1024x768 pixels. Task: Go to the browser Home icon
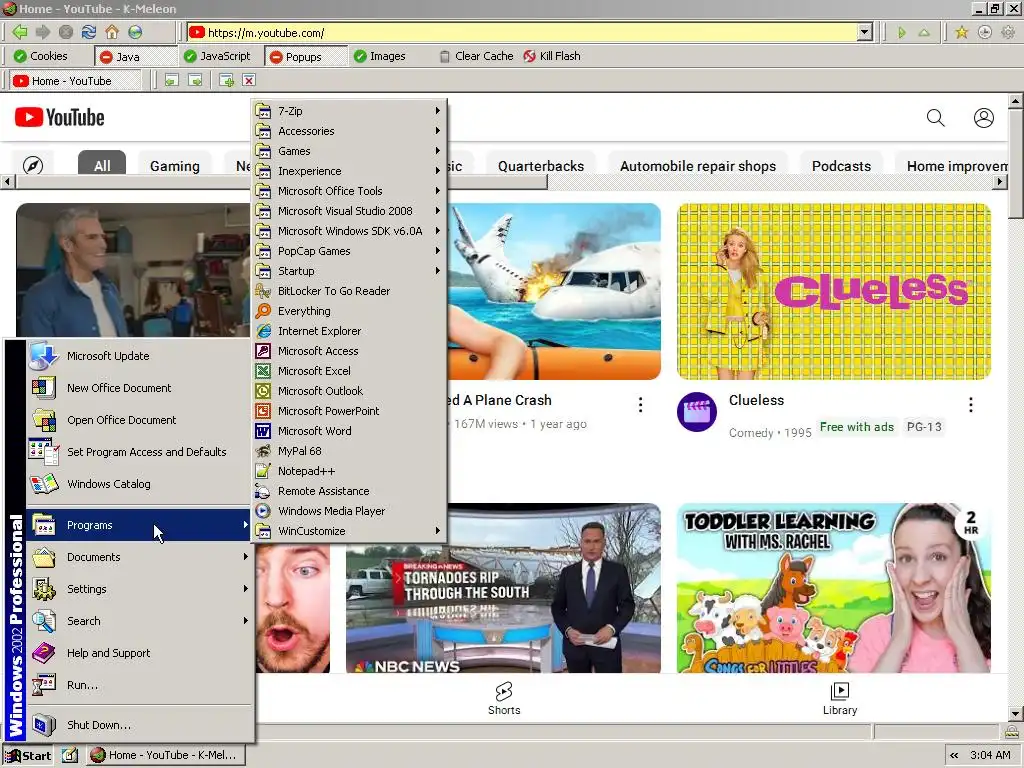pyautogui.click(x=112, y=32)
